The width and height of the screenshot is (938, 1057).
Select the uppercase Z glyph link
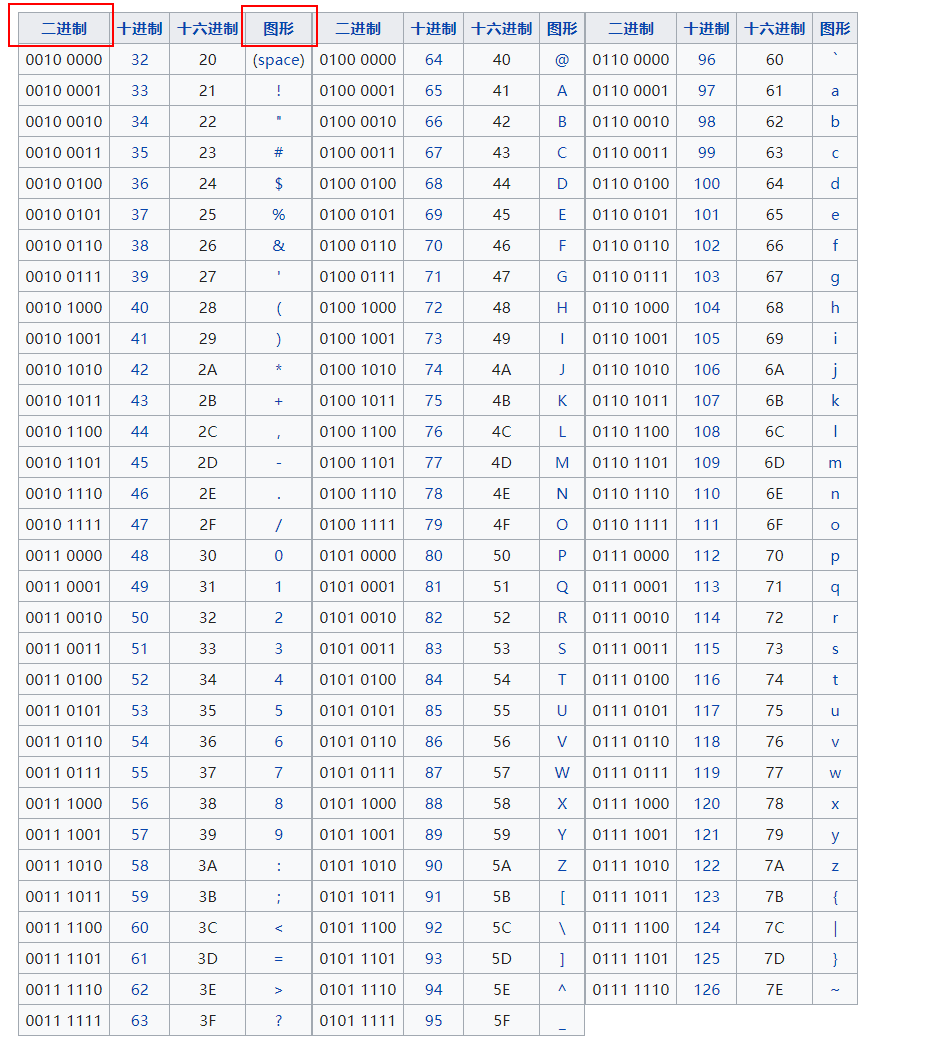(x=561, y=866)
